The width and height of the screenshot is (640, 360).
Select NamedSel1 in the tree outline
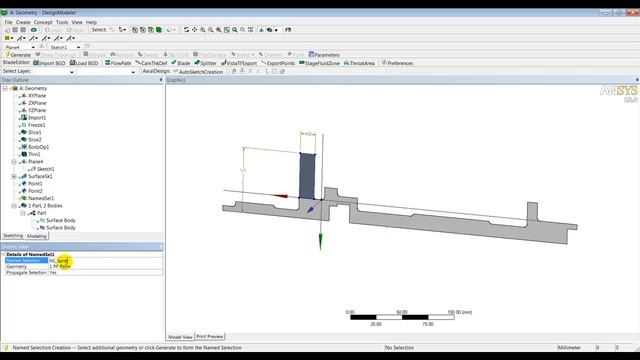(41, 198)
